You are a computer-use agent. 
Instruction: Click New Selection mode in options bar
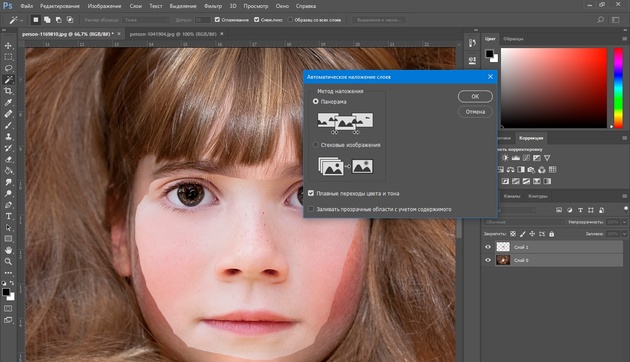click(x=36, y=20)
